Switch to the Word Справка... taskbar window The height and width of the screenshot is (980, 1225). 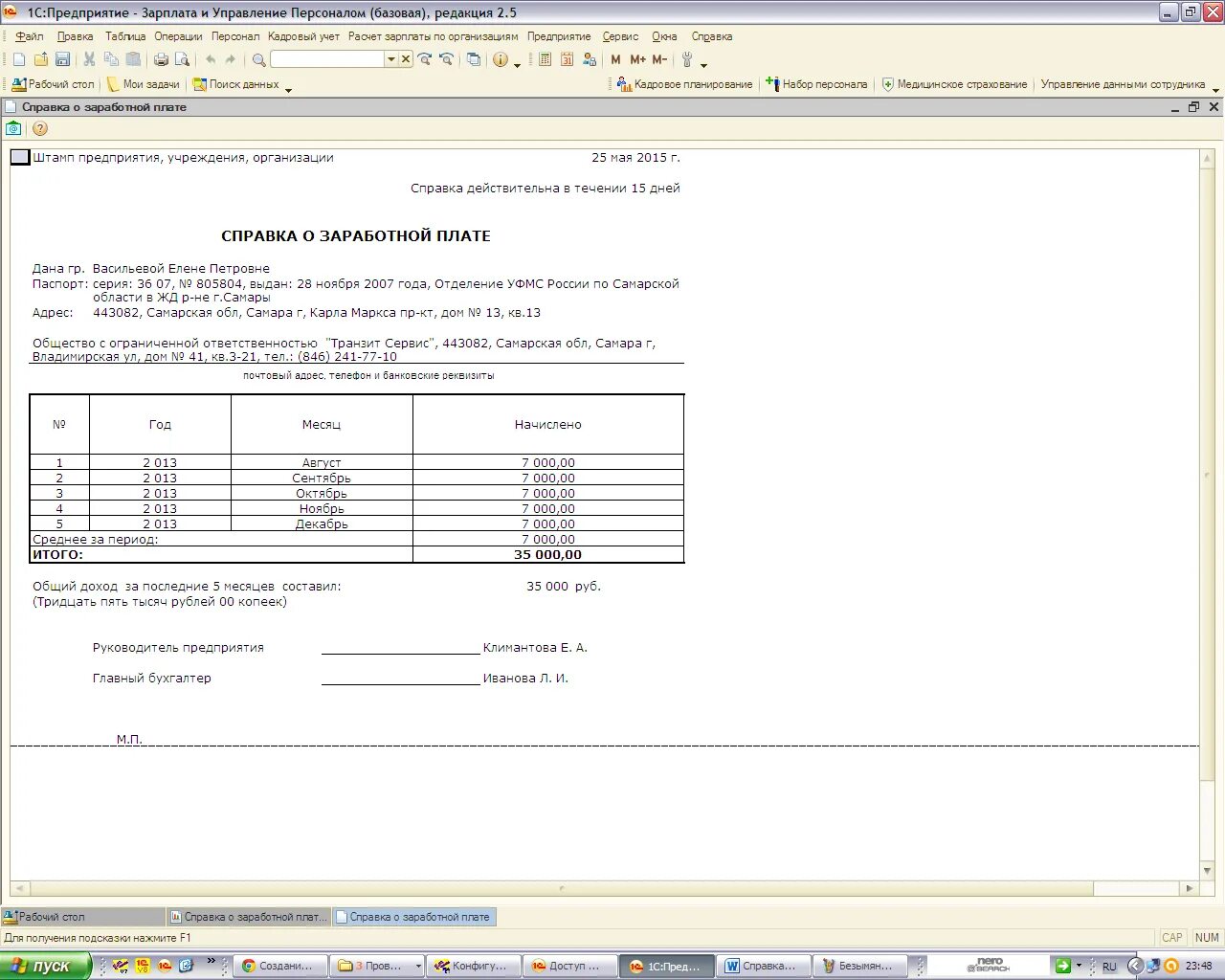click(764, 966)
